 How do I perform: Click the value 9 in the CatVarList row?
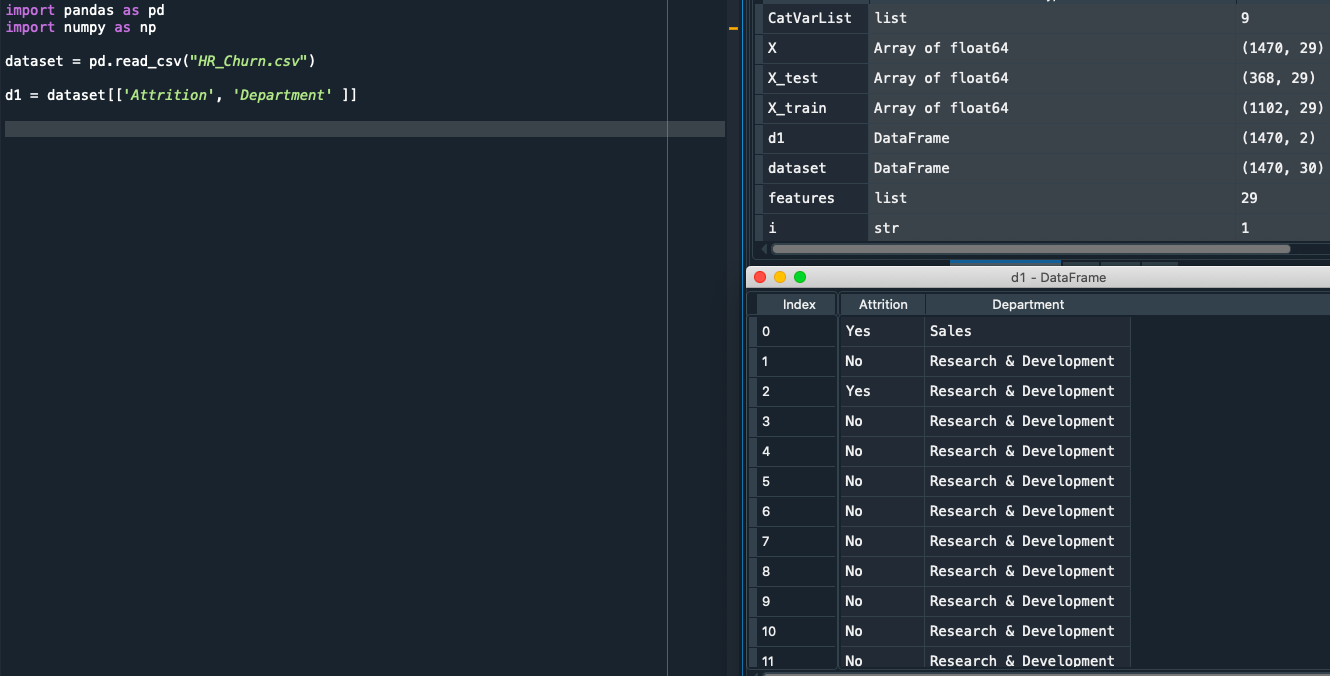click(1245, 18)
